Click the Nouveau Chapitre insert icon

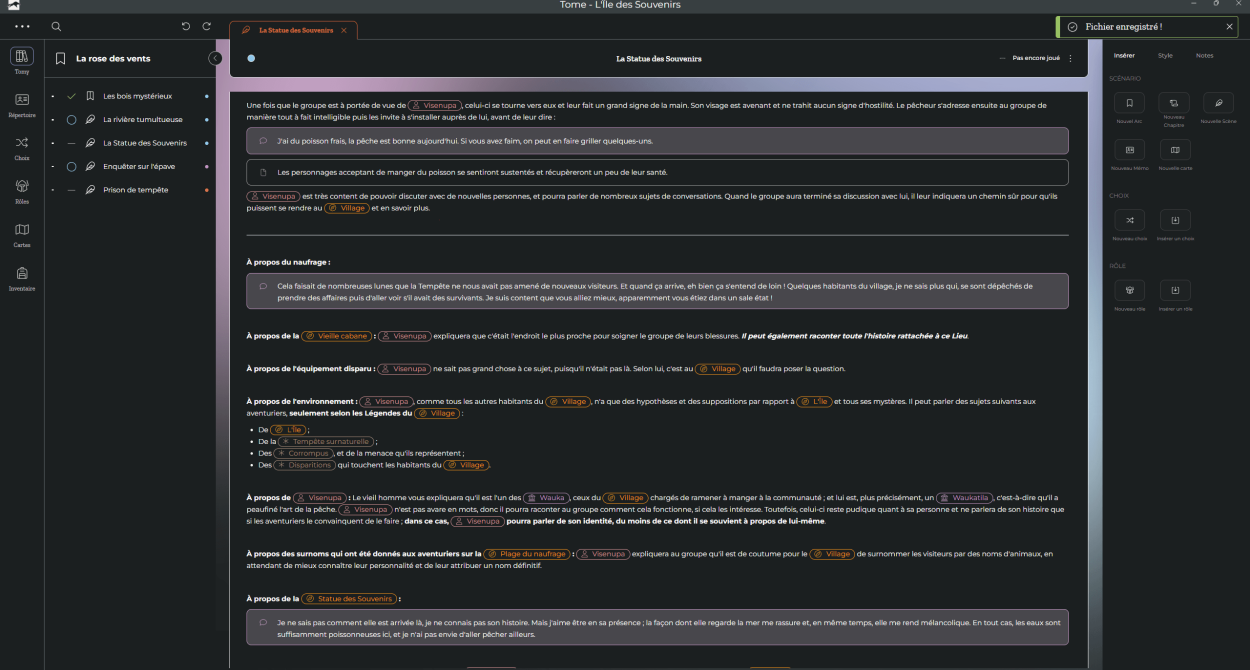click(1174, 103)
